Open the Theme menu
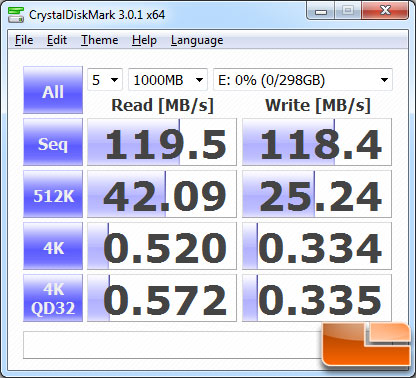Image resolution: width=416 pixels, height=378 pixels. (99, 40)
